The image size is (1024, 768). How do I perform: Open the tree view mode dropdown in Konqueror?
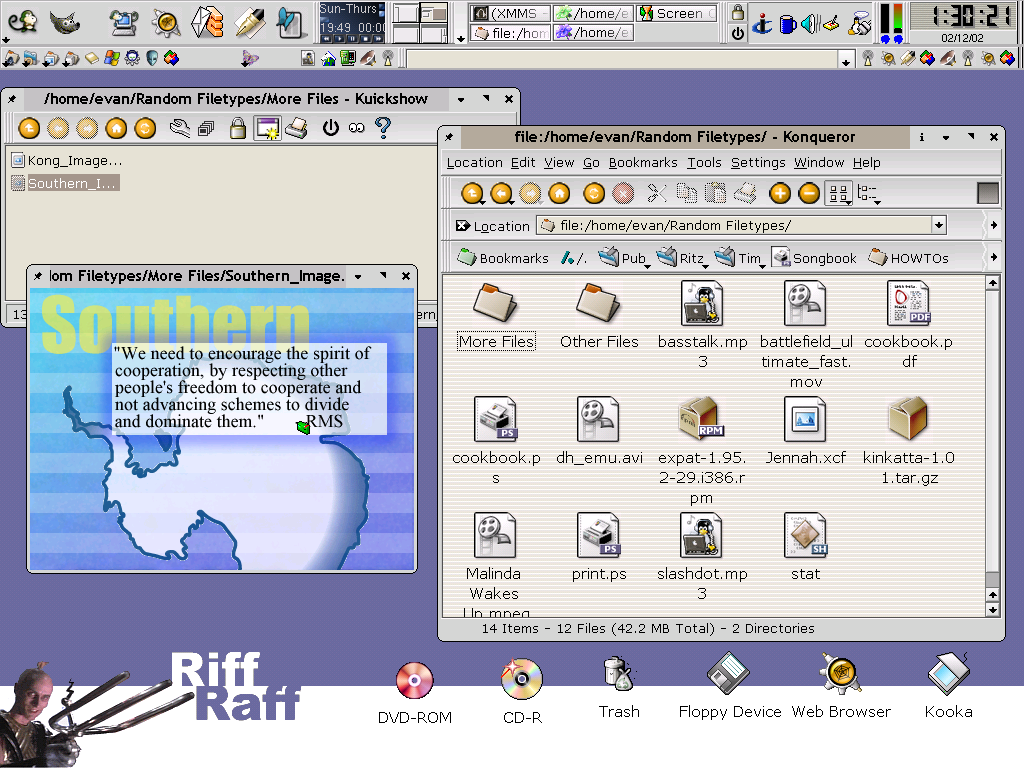pyautogui.click(x=869, y=193)
